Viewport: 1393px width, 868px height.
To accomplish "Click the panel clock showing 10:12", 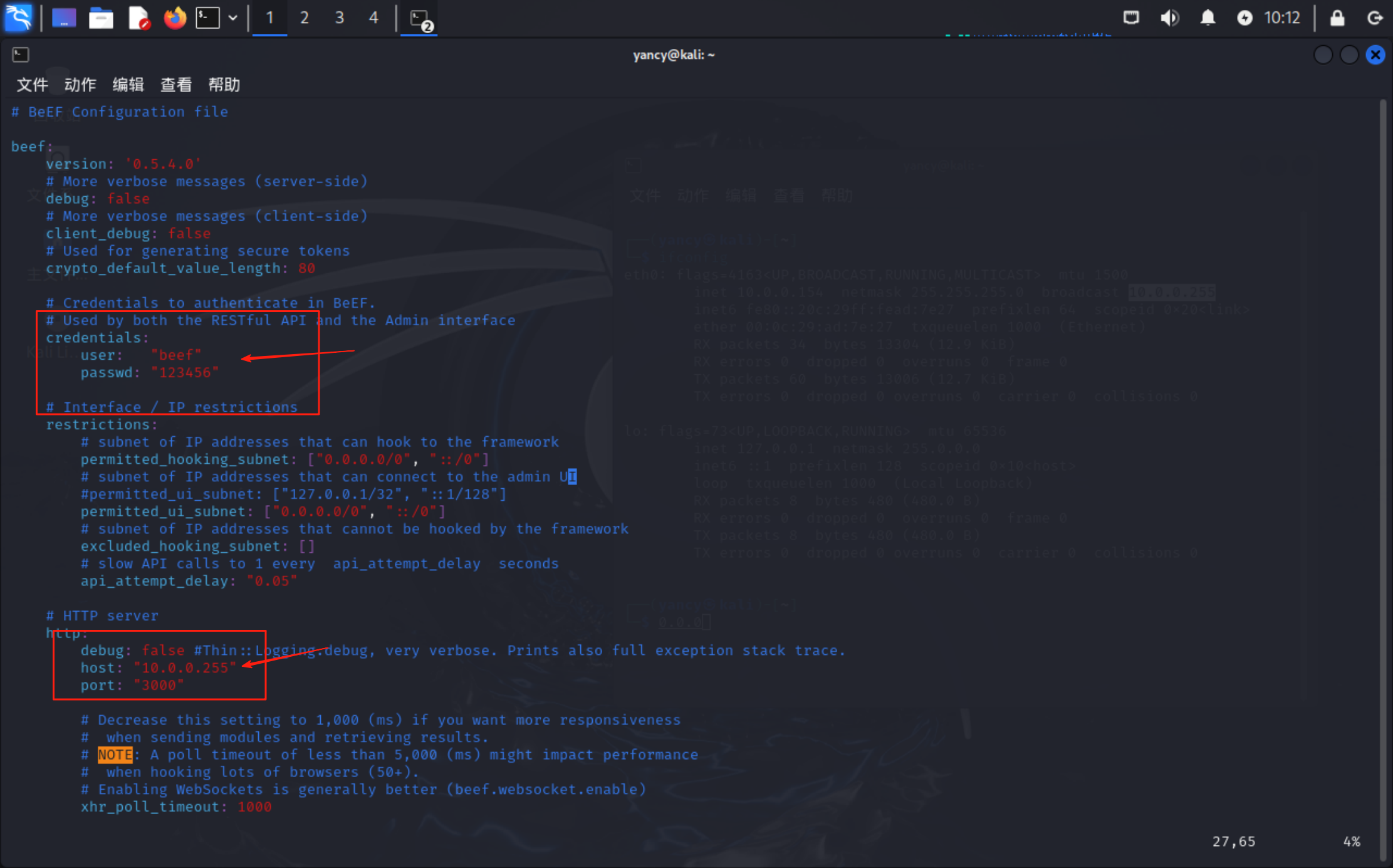I will click(1282, 18).
